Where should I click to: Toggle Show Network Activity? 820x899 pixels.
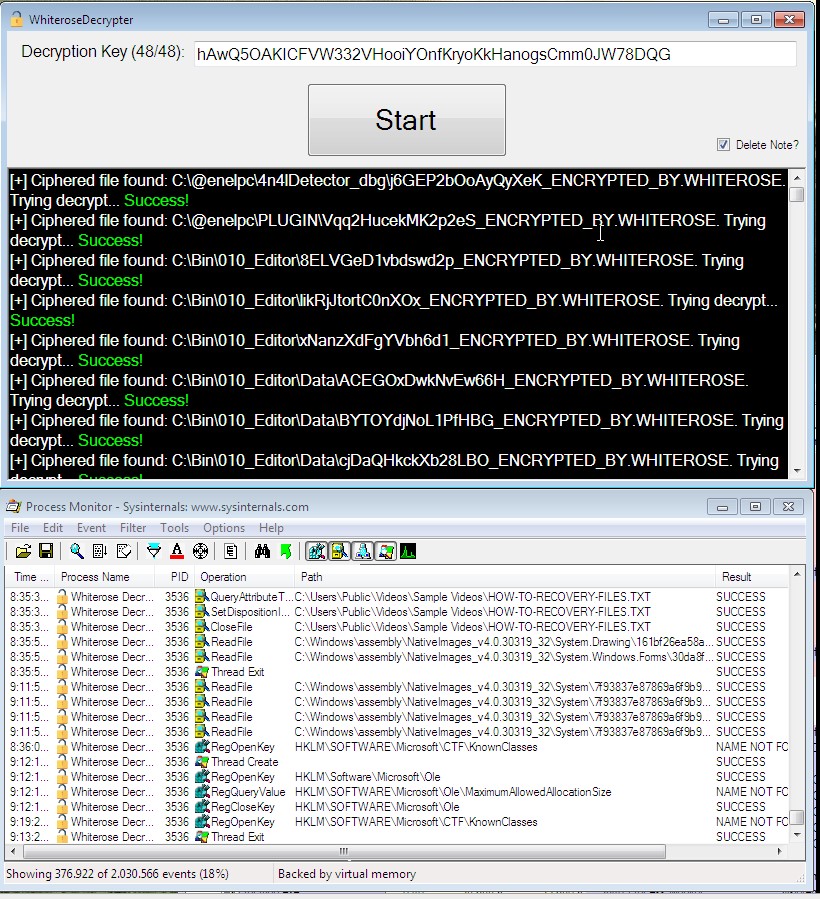tap(362, 552)
